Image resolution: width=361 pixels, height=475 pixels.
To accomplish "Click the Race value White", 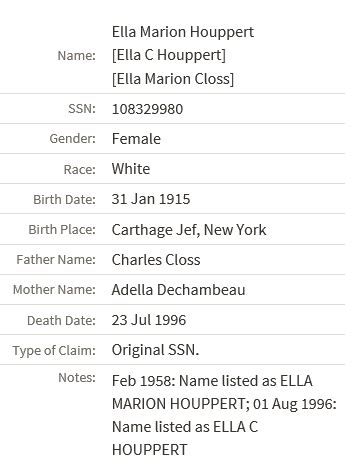I will 131,169.
